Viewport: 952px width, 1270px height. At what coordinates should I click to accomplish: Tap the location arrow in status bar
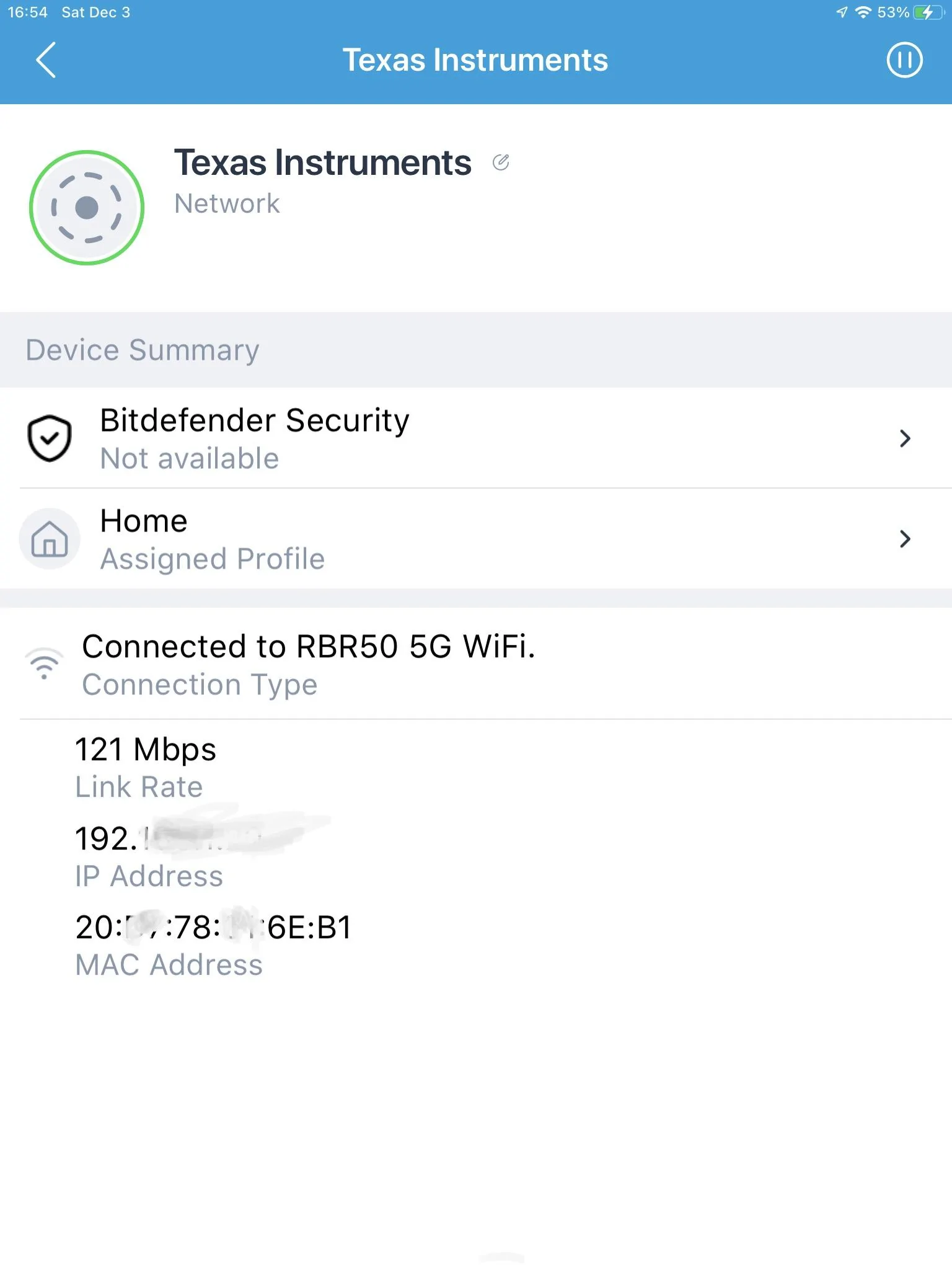(x=842, y=12)
